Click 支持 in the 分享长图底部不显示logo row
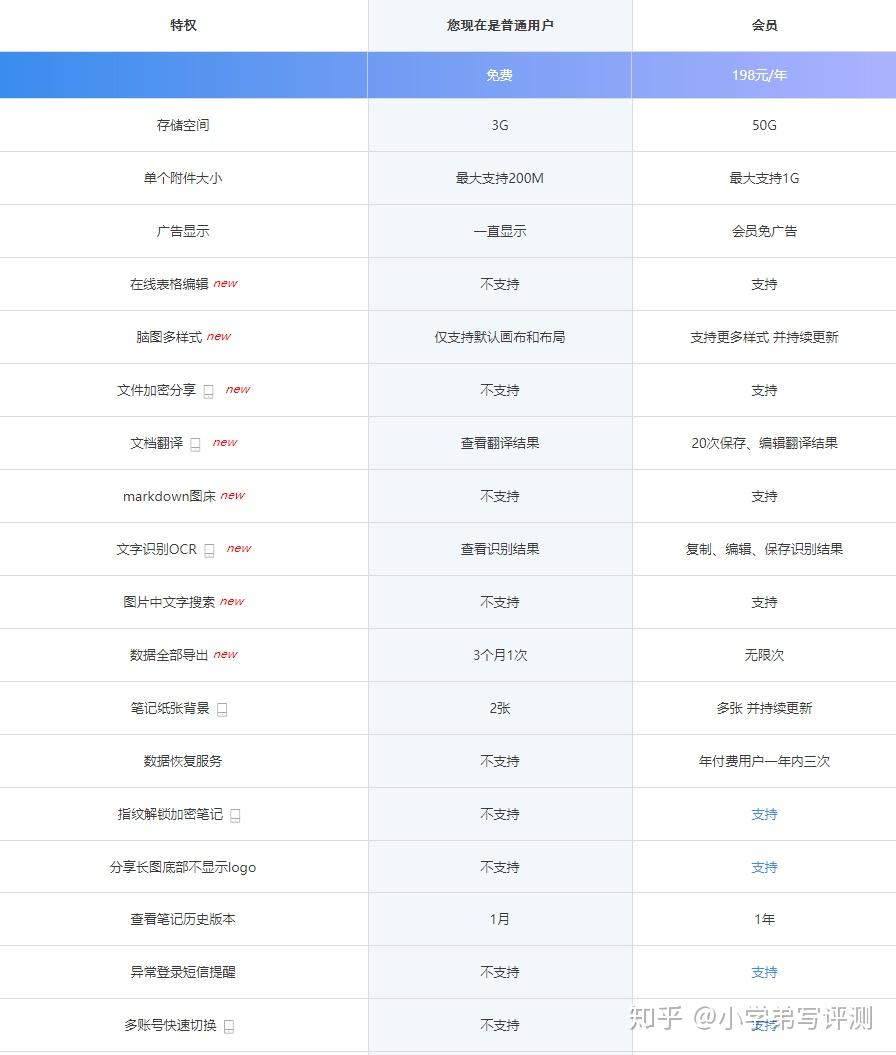The image size is (896, 1055). (764, 867)
